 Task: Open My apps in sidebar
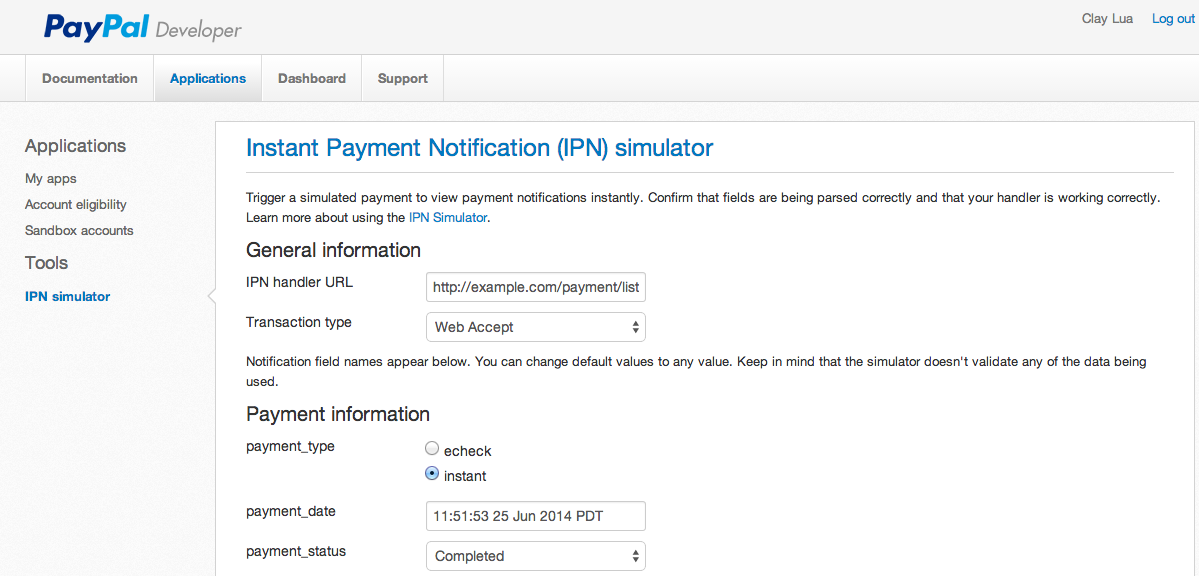tap(50, 179)
